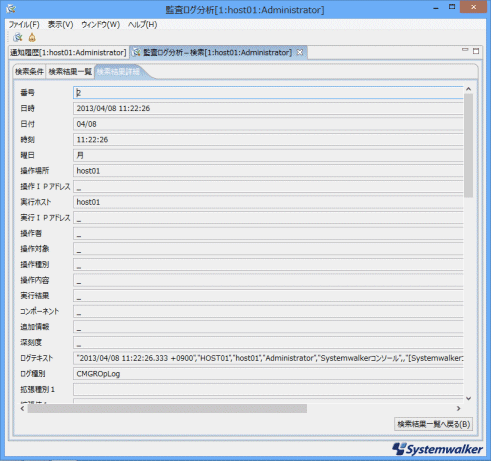Click the audit log analysis toolbar icon
The image size is (491, 461).
pyautogui.click(x=18, y=37)
